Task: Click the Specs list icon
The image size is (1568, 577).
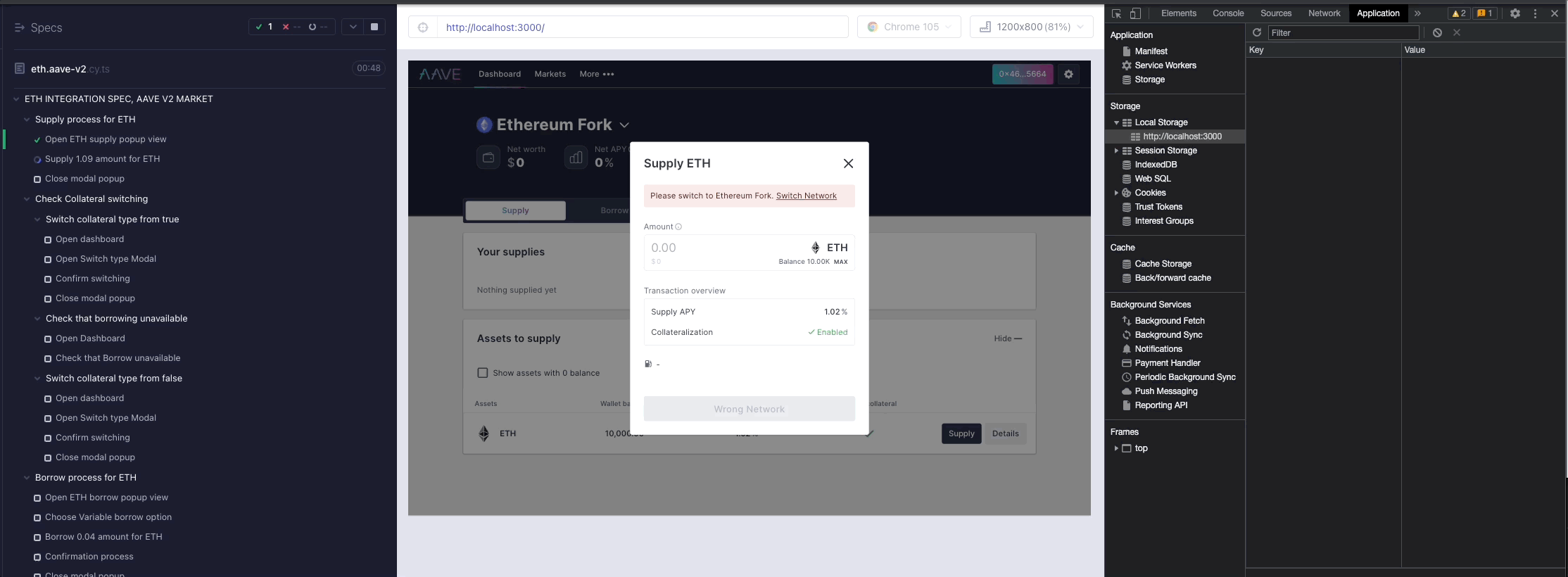Action: point(20,27)
